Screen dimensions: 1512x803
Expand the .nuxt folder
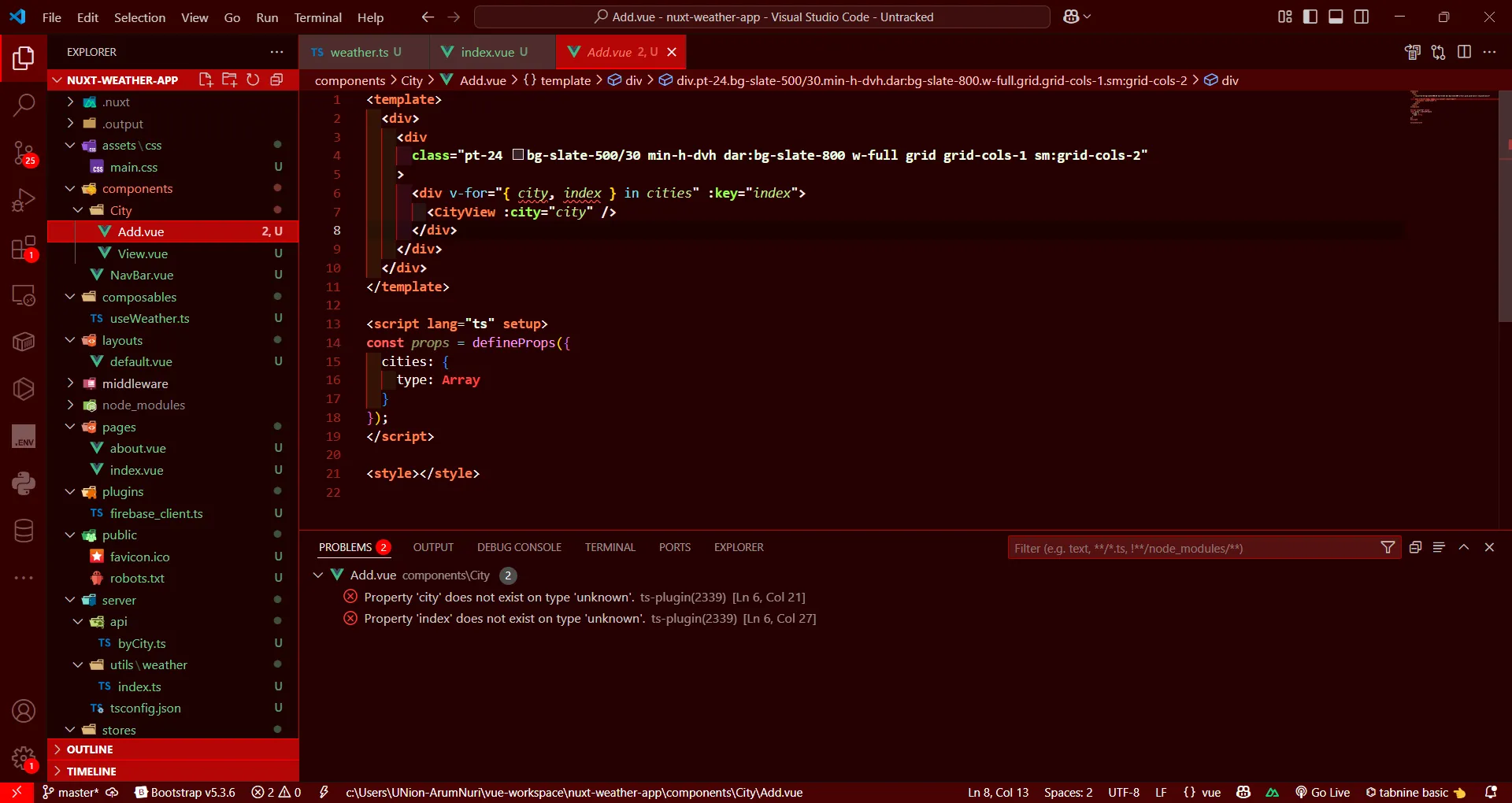70,102
